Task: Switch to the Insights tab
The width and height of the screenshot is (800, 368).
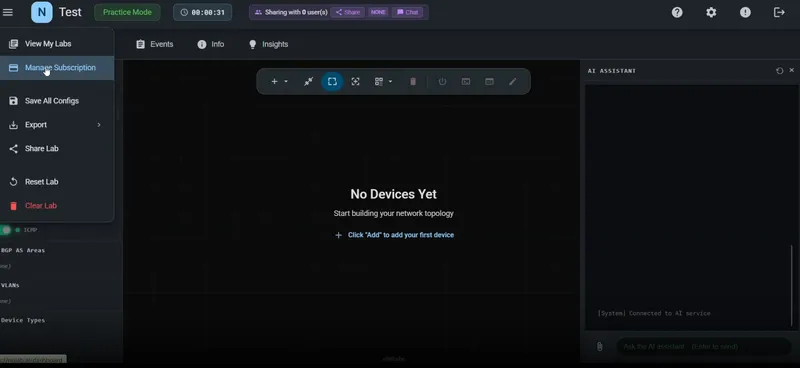Action: tap(268, 44)
